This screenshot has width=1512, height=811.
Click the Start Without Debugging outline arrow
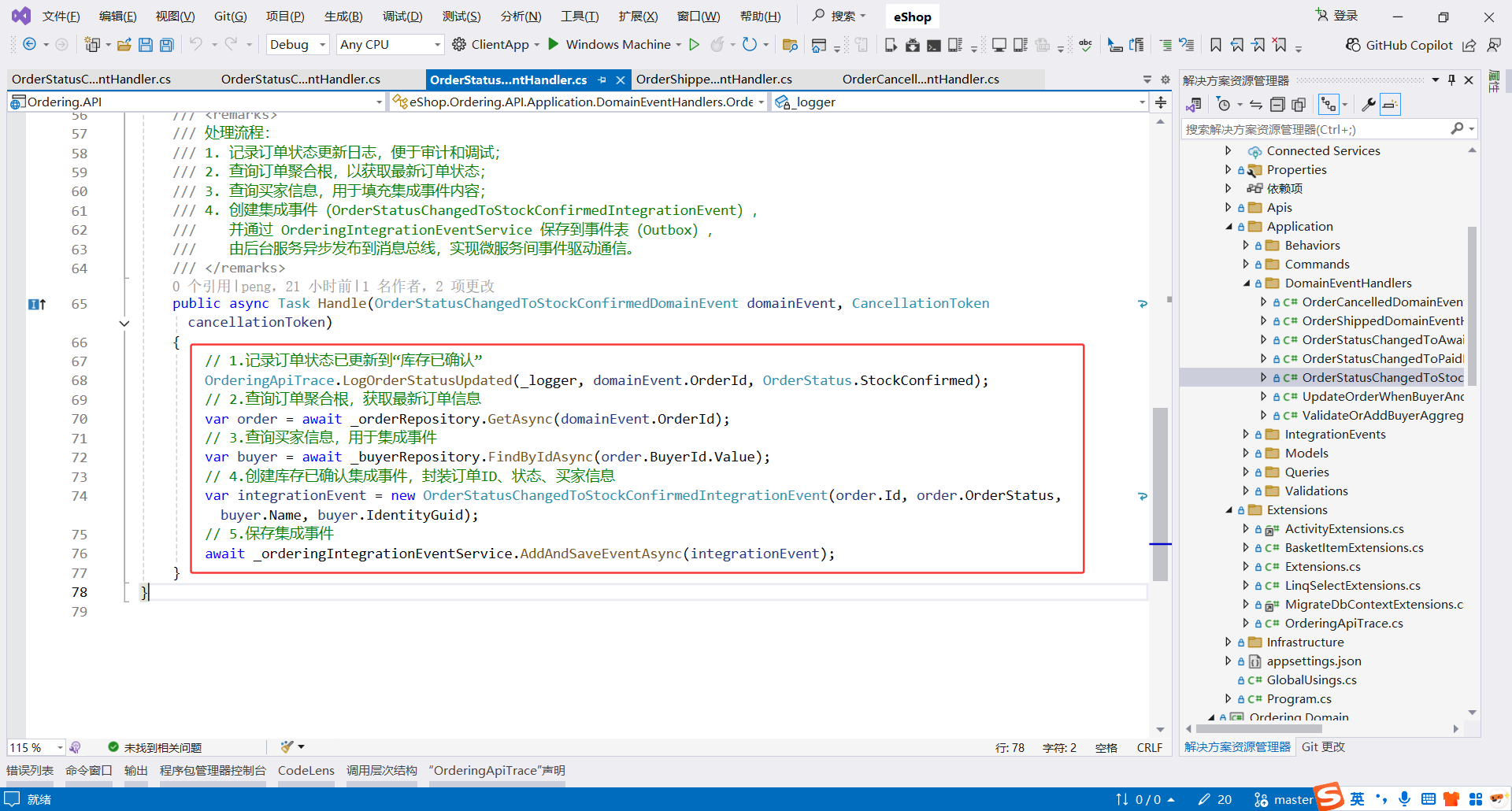click(x=694, y=45)
